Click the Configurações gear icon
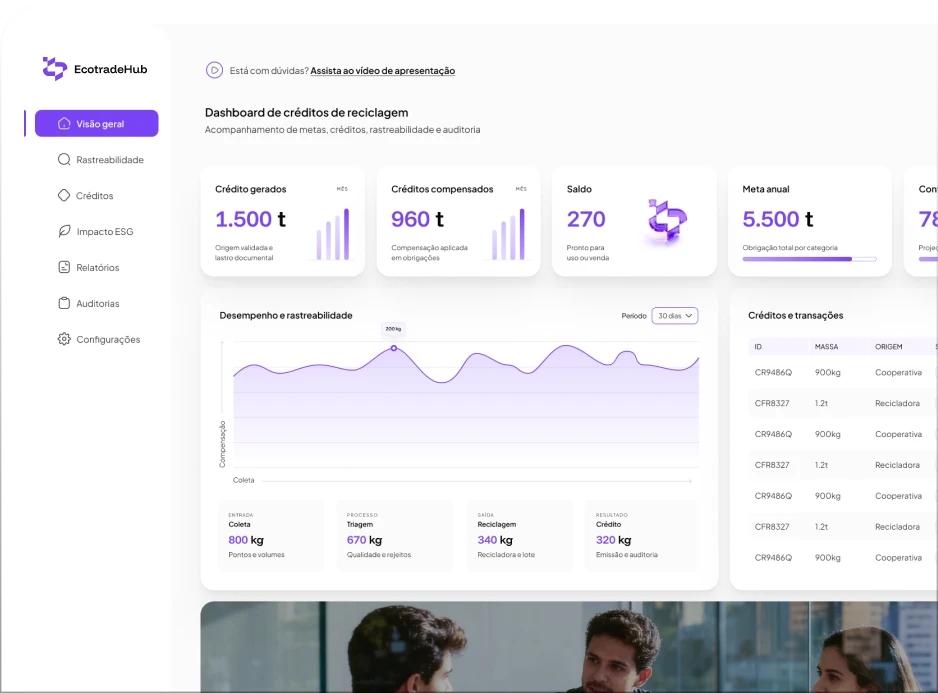 coord(64,339)
